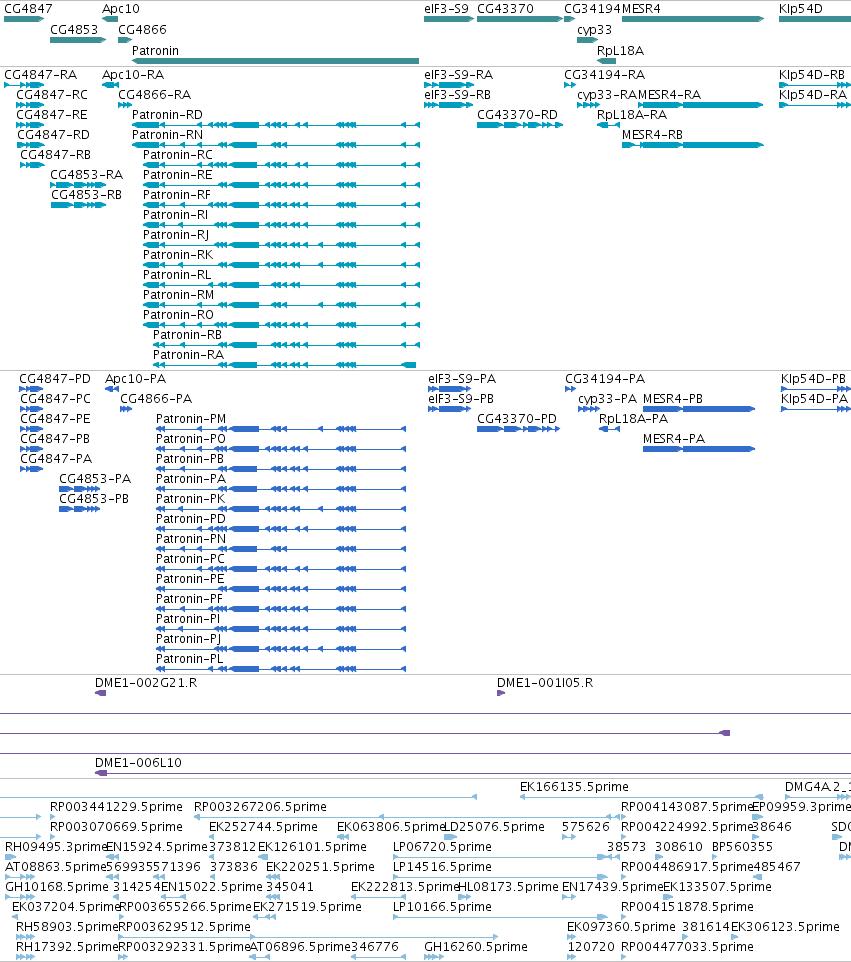
Task: Select the DME1-006L10 BAC label
Action: point(138,763)
